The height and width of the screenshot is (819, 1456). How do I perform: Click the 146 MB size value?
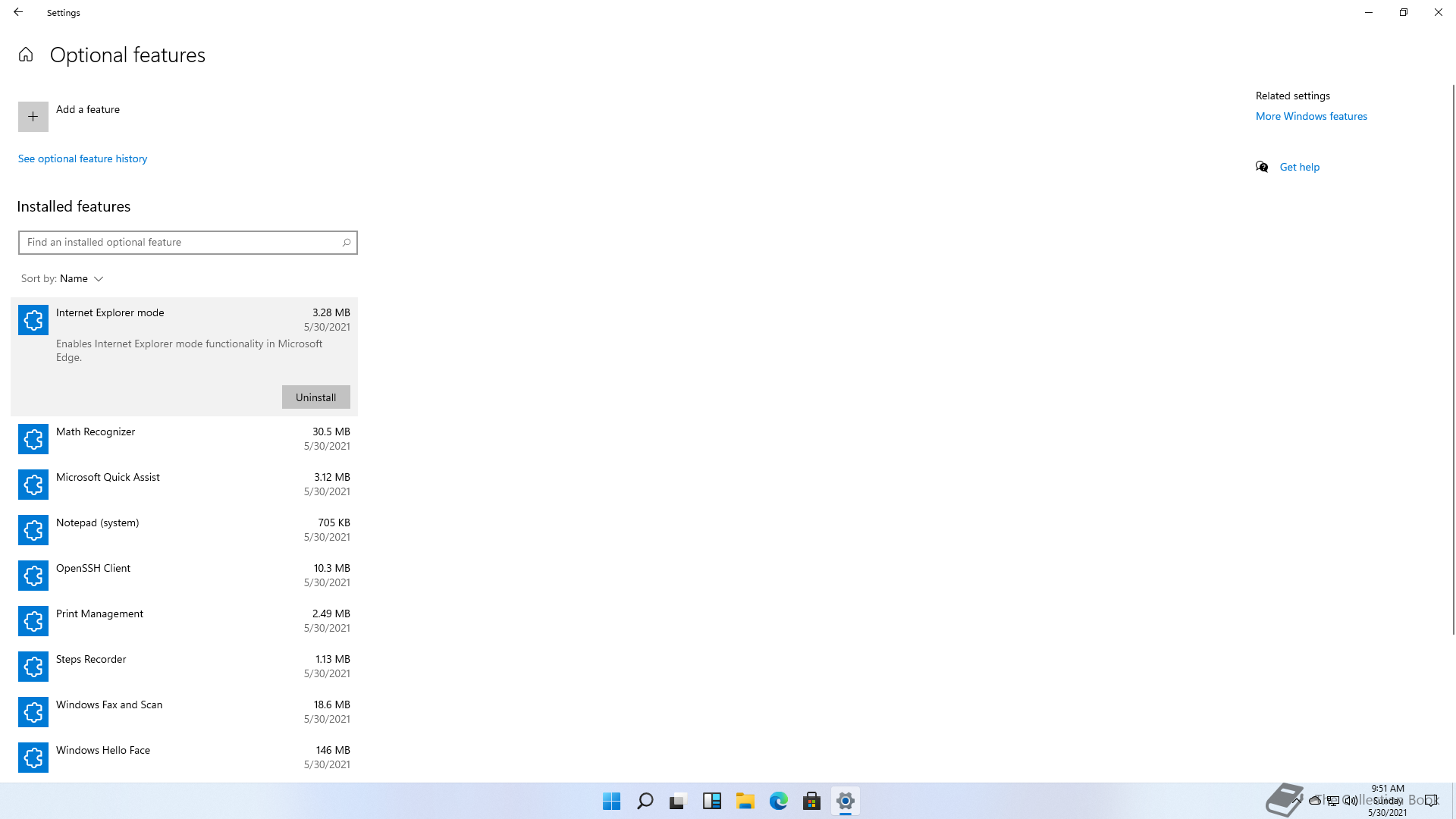[x=333, y=750]
